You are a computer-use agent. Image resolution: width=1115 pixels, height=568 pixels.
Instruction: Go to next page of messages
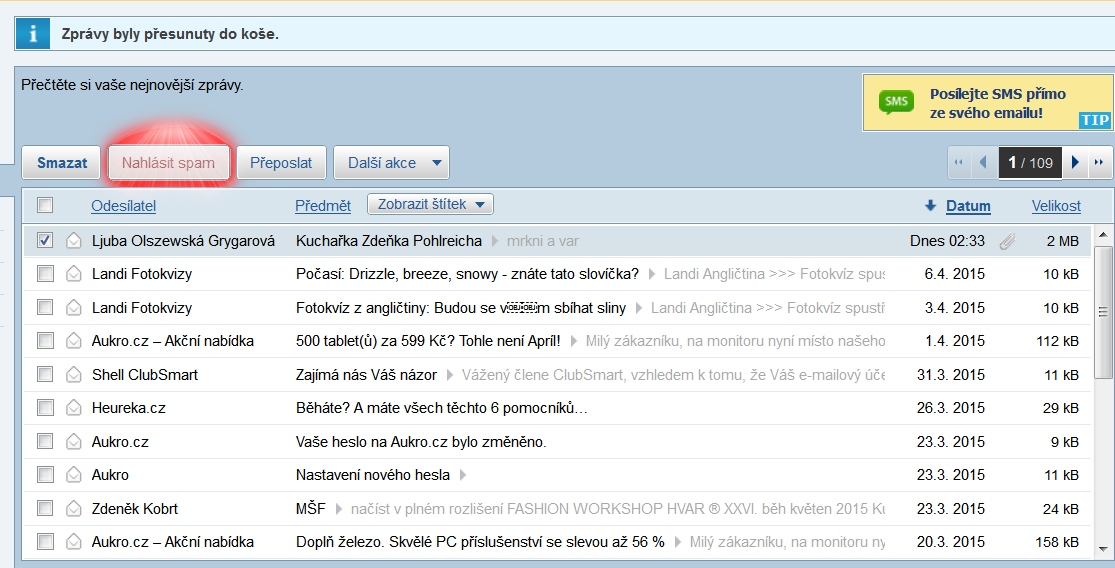[x=1076, y=162]
